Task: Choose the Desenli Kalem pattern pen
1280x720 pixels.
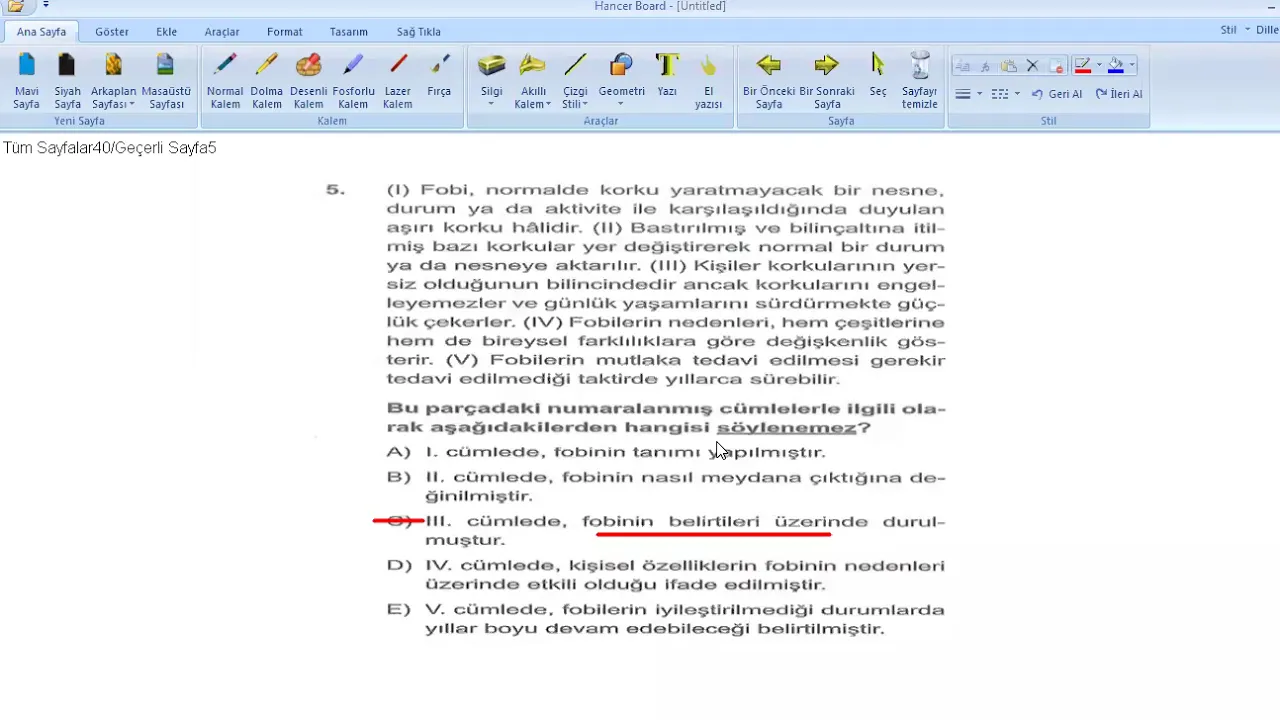Action: pos(308,81)
